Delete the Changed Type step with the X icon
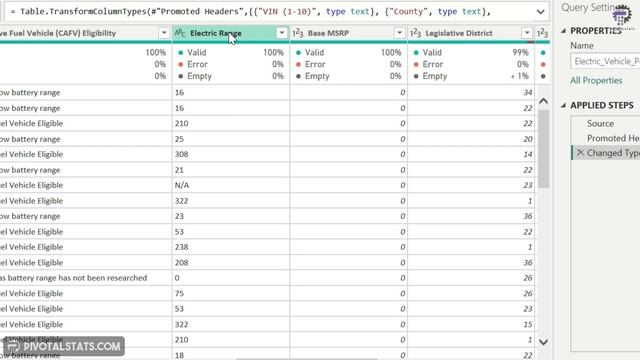Viewport: 640px width, 360px height. coord(580,153)
